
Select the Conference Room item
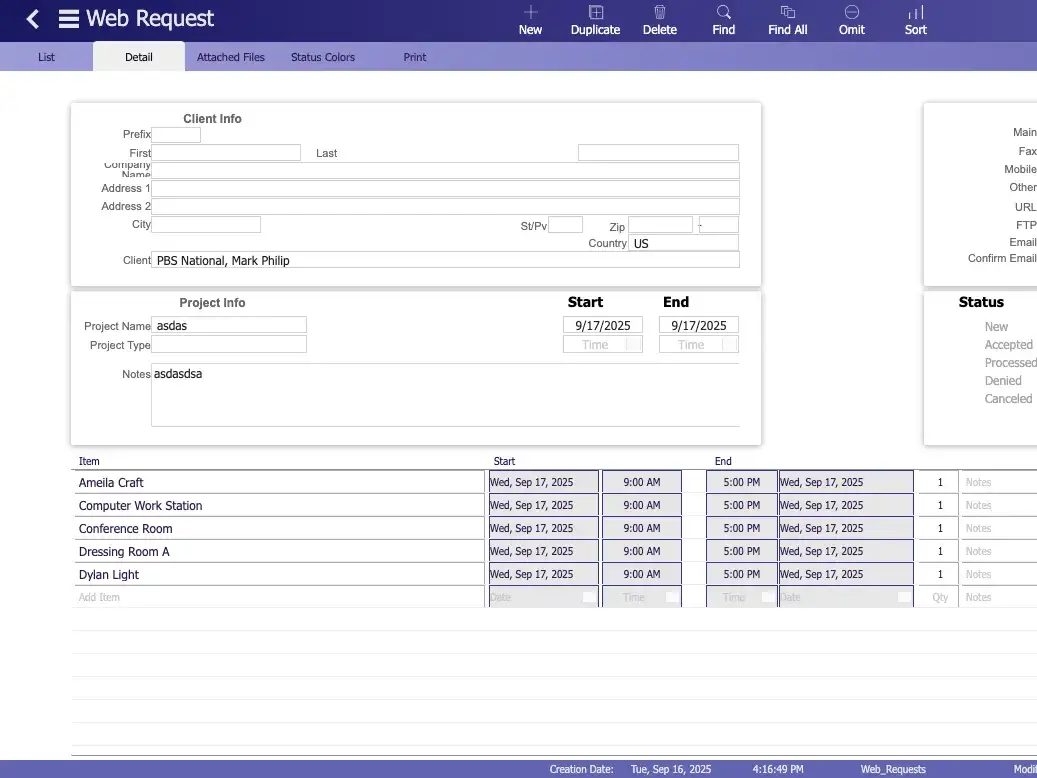[278, 529]
